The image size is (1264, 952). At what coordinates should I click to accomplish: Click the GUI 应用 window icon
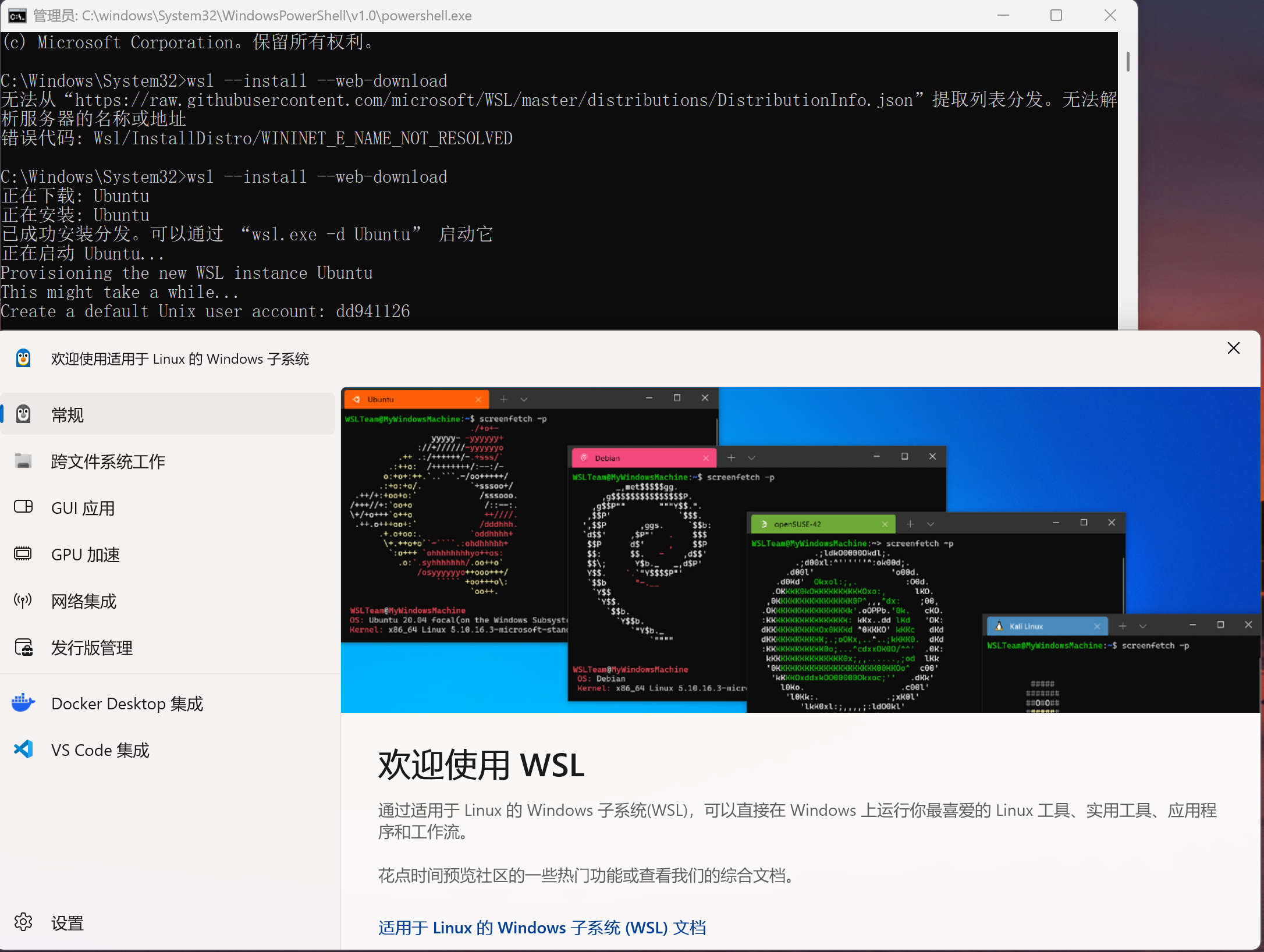pos(23,507)
